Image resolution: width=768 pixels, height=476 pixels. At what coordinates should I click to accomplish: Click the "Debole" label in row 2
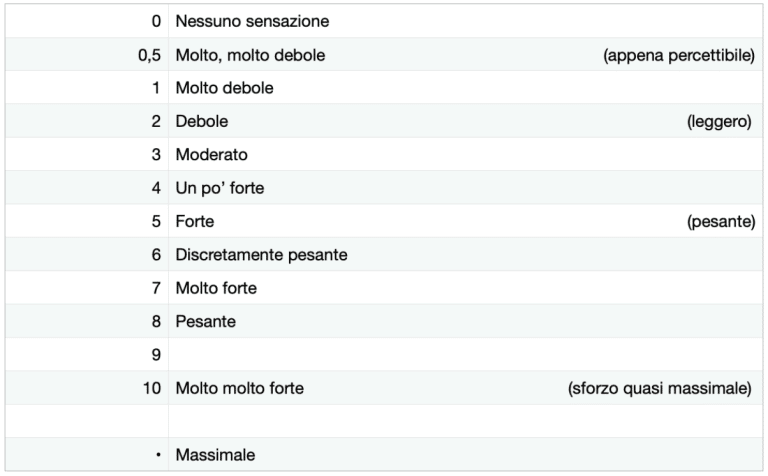[x=202, y=121]
